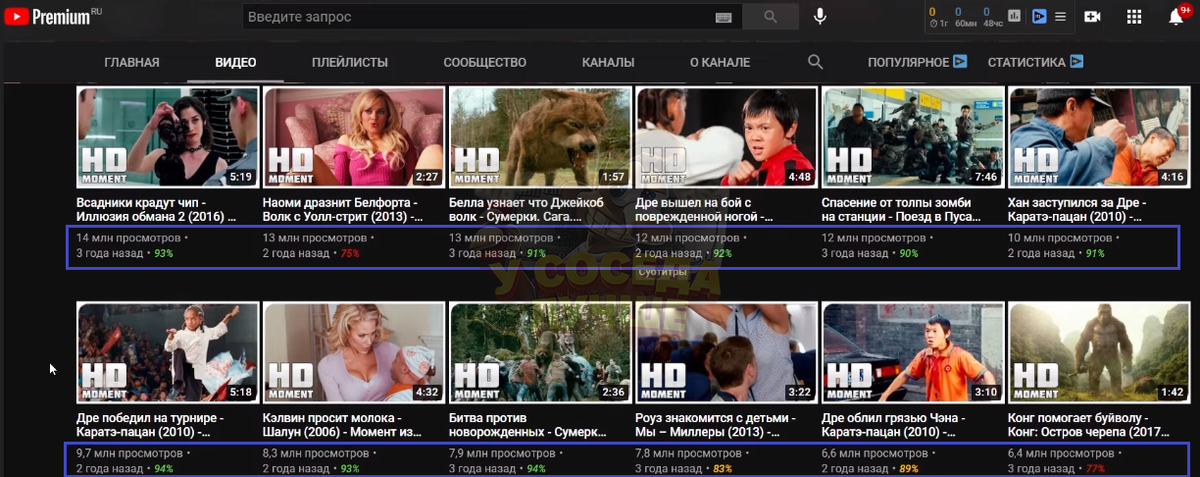Open Роуз знакомится с детьми thumbnail
The height and width of the screenshot is (477, 1200).
(726, 353)
